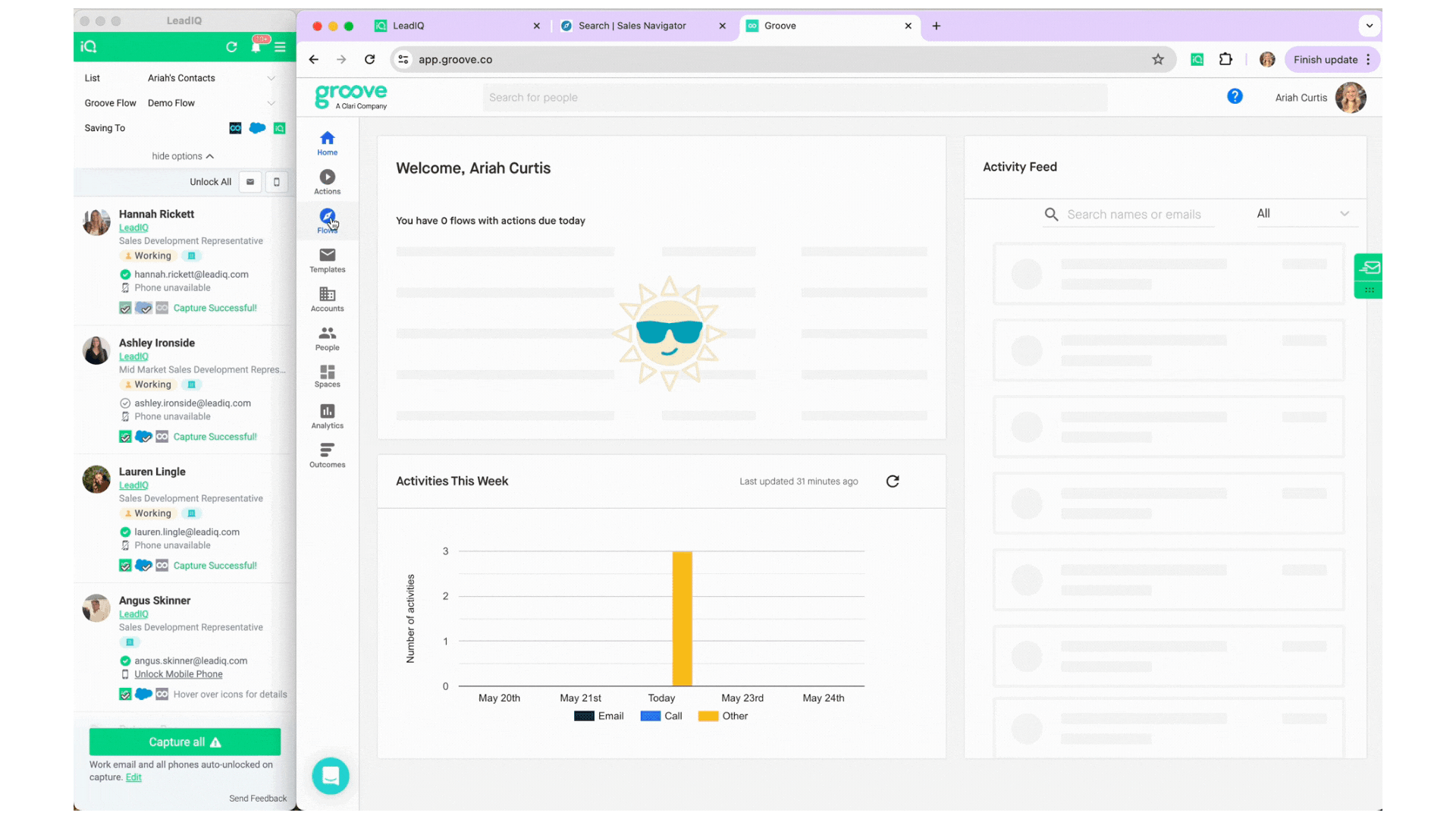Close the Sales Navigator tab

[722, 26]
